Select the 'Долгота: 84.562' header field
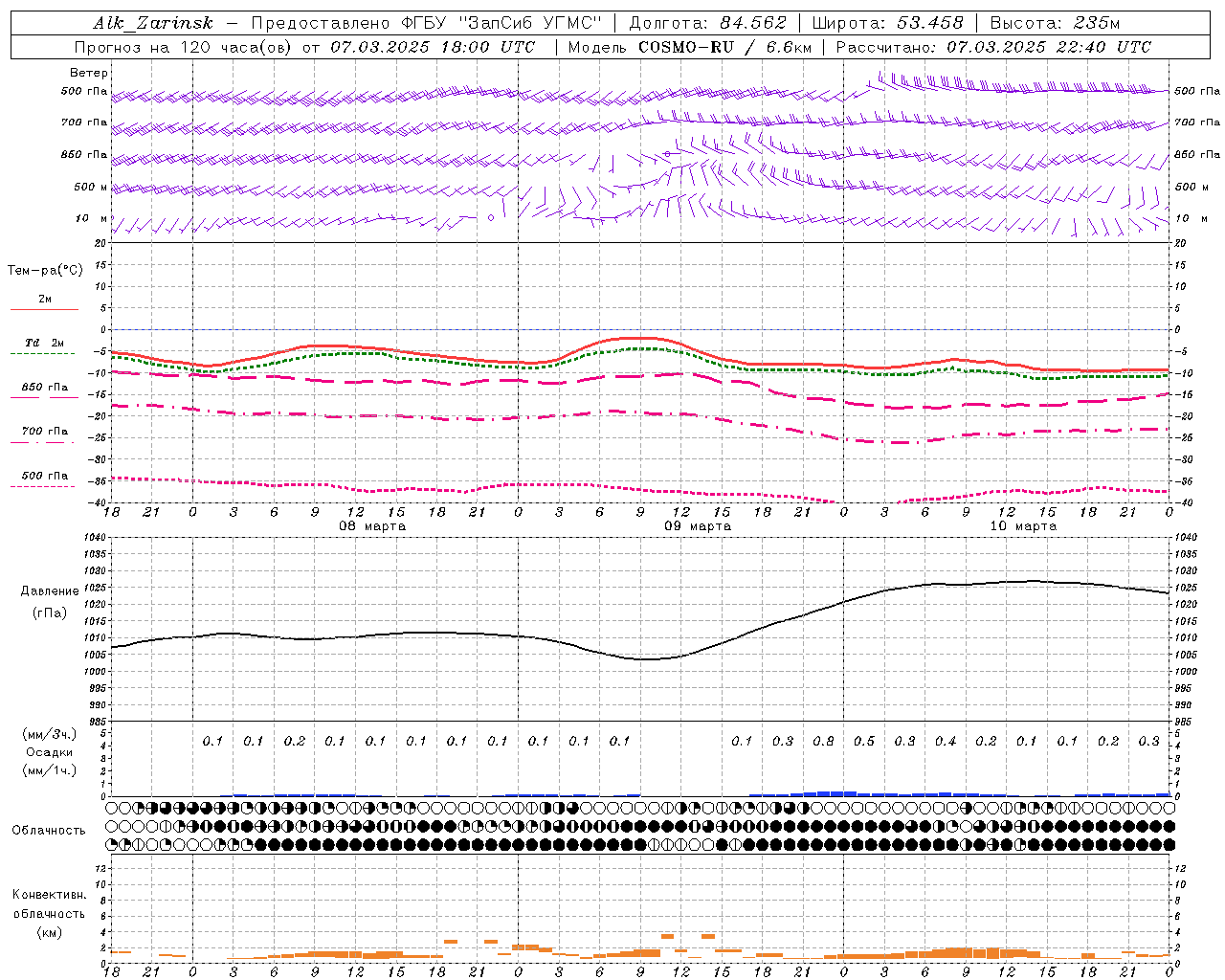This screenshot has height=980, width=1225. click(x=707, y=24)
